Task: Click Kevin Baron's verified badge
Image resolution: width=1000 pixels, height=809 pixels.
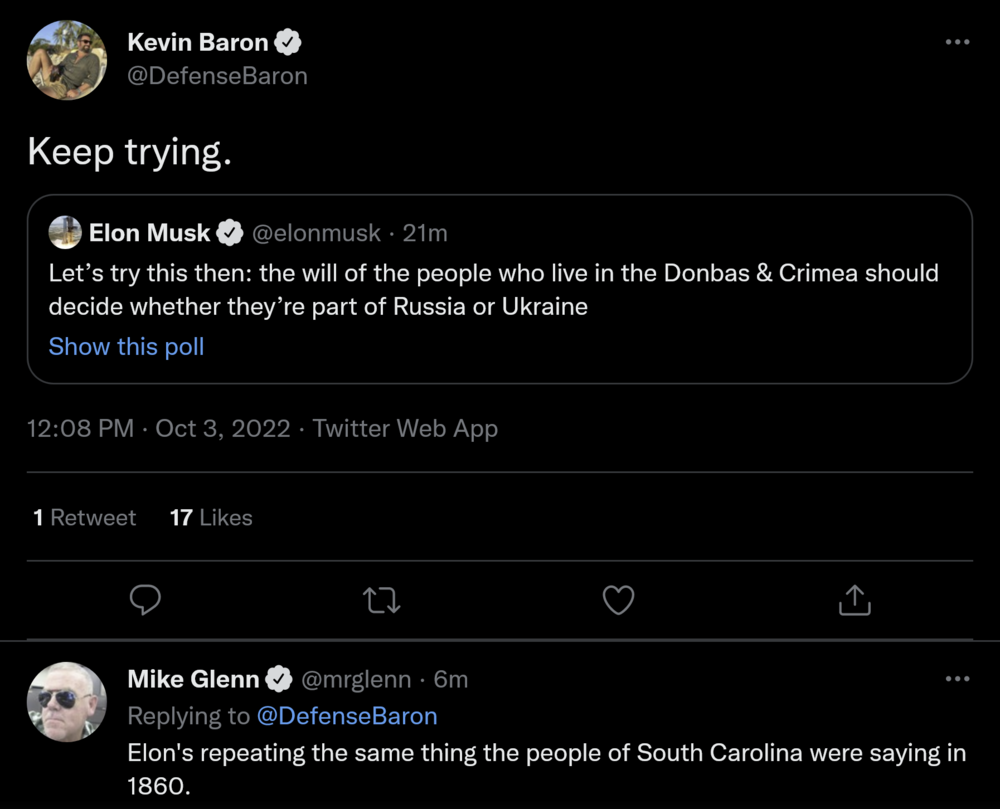Action: click(x=289, y=43)
